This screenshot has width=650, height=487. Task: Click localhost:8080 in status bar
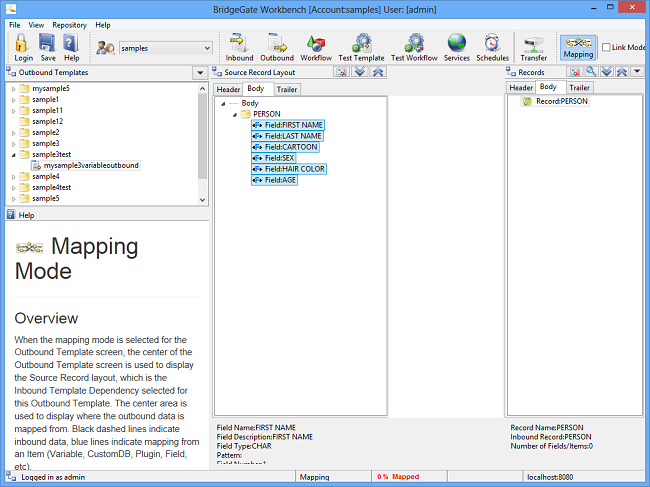pyautogui.click(x=550, y=477)
